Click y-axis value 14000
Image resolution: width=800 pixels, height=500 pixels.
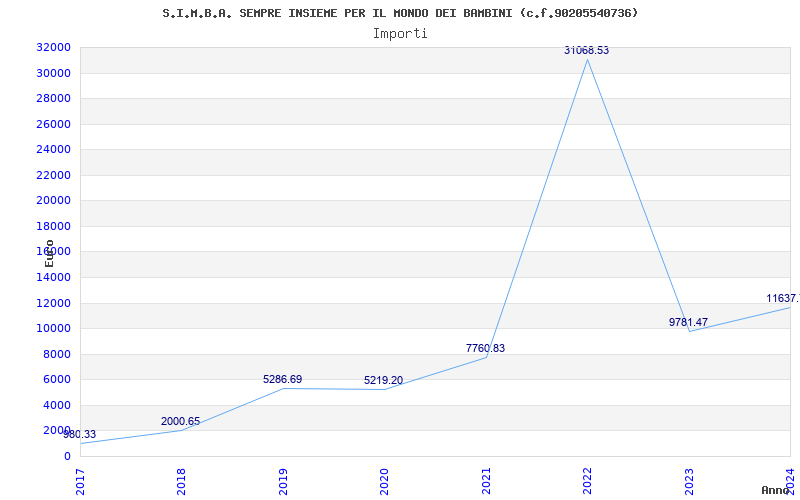click(x=54, y=278)
